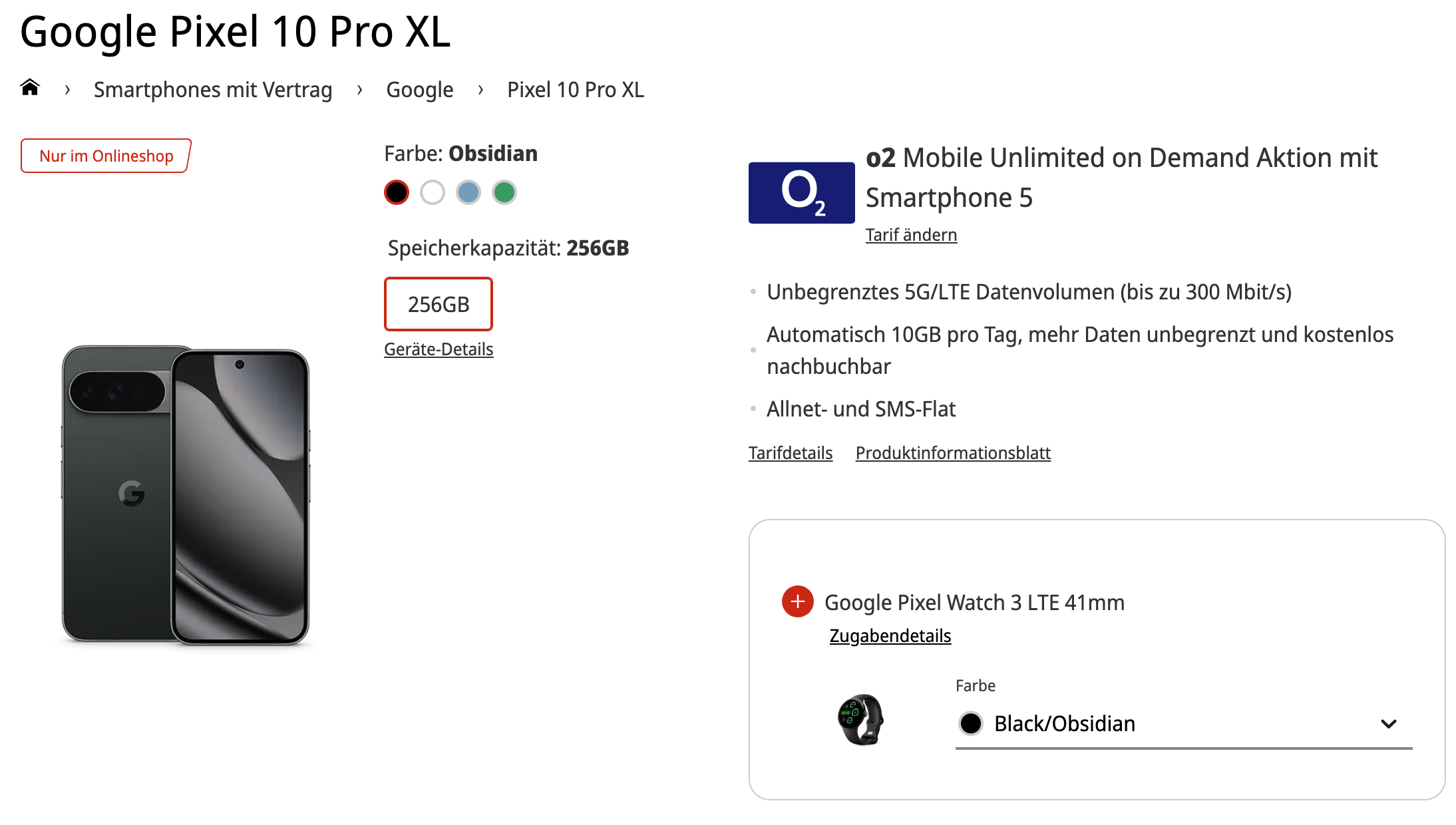1456x825 pixels.
Task: View Zugabendetails for the watch
Action: click(890, 636)
